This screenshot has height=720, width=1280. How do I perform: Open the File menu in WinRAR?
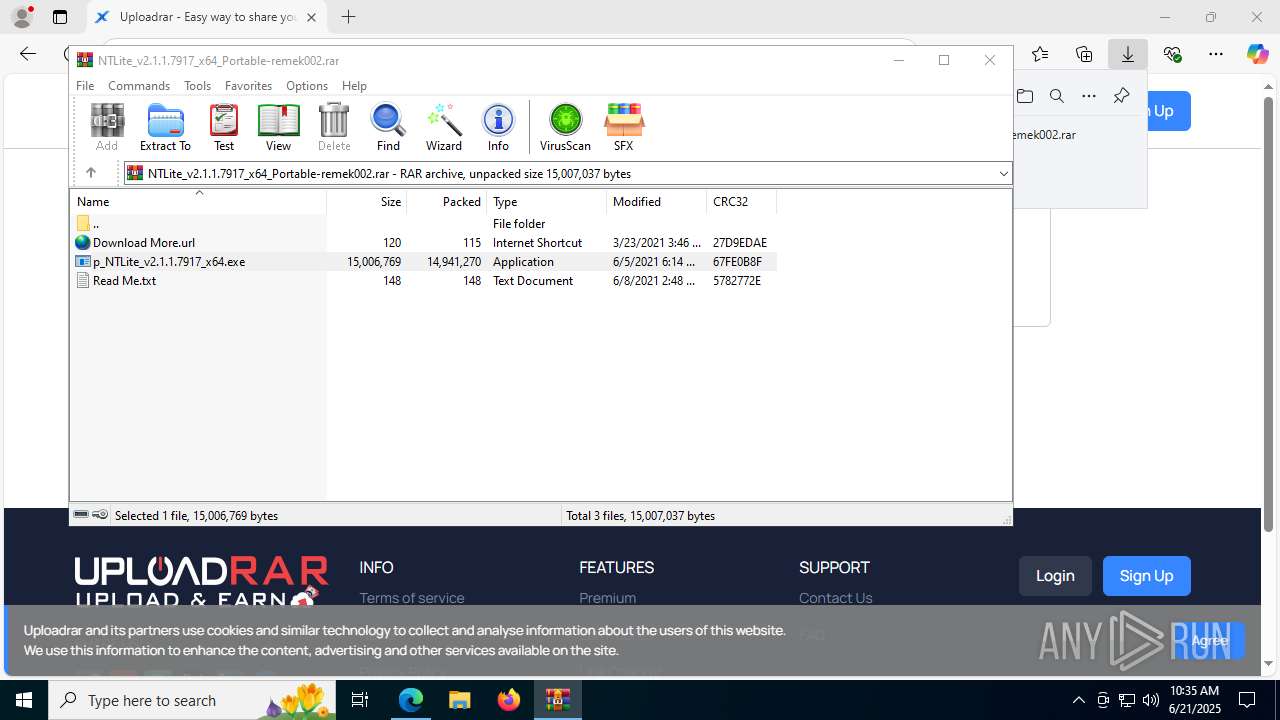85,86
